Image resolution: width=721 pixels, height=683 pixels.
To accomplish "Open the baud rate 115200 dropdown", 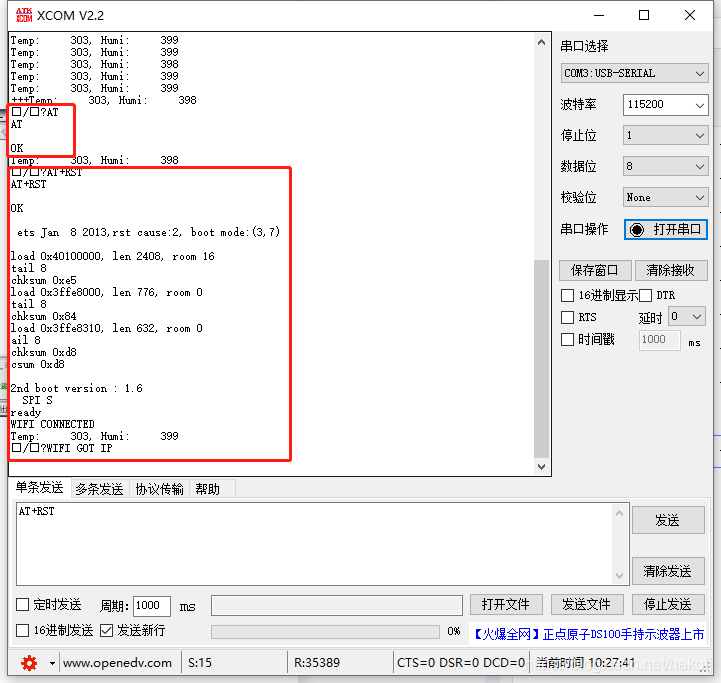I will coord(665,104).
